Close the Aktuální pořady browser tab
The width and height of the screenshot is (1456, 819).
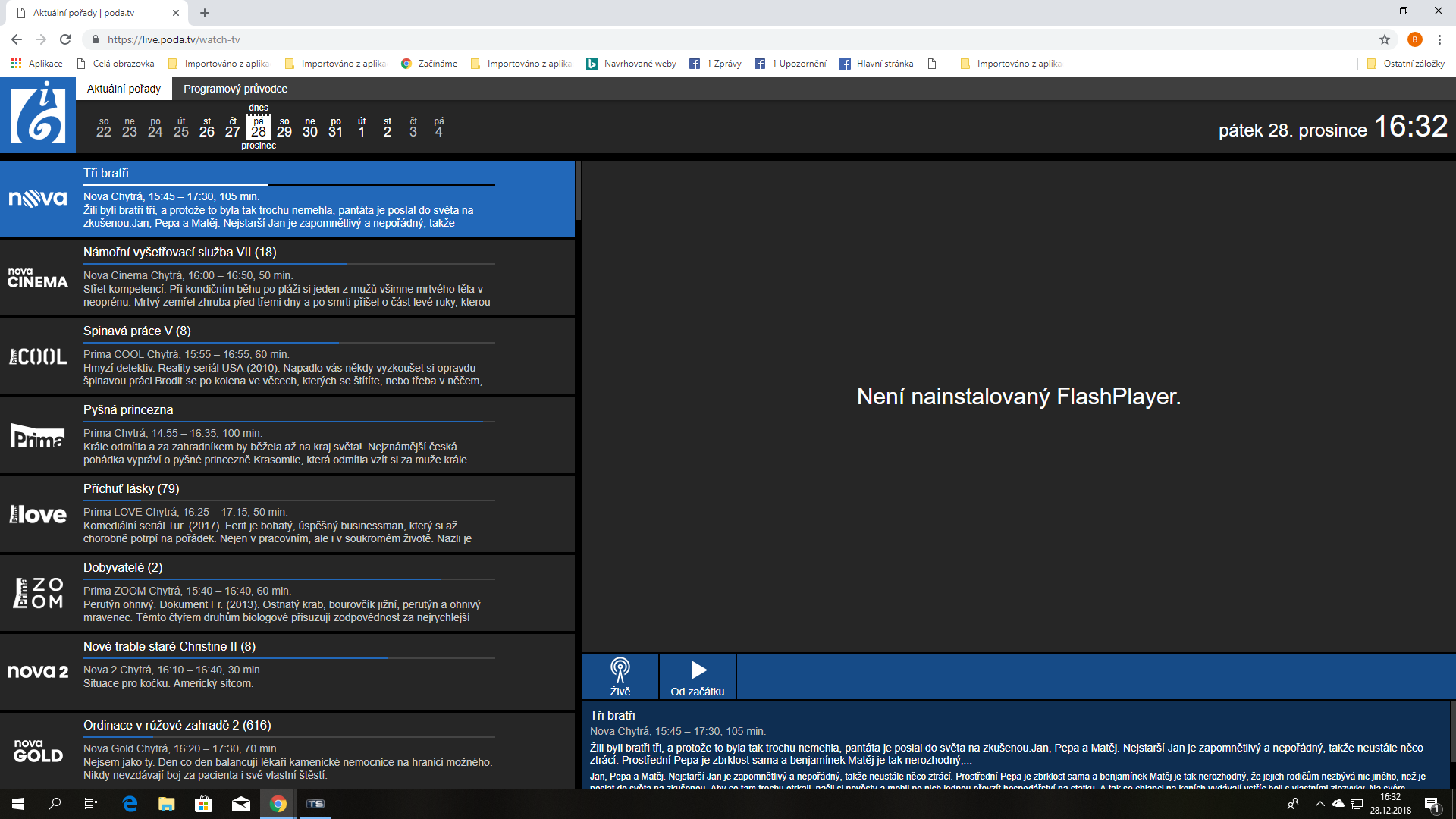click(176, 13)
